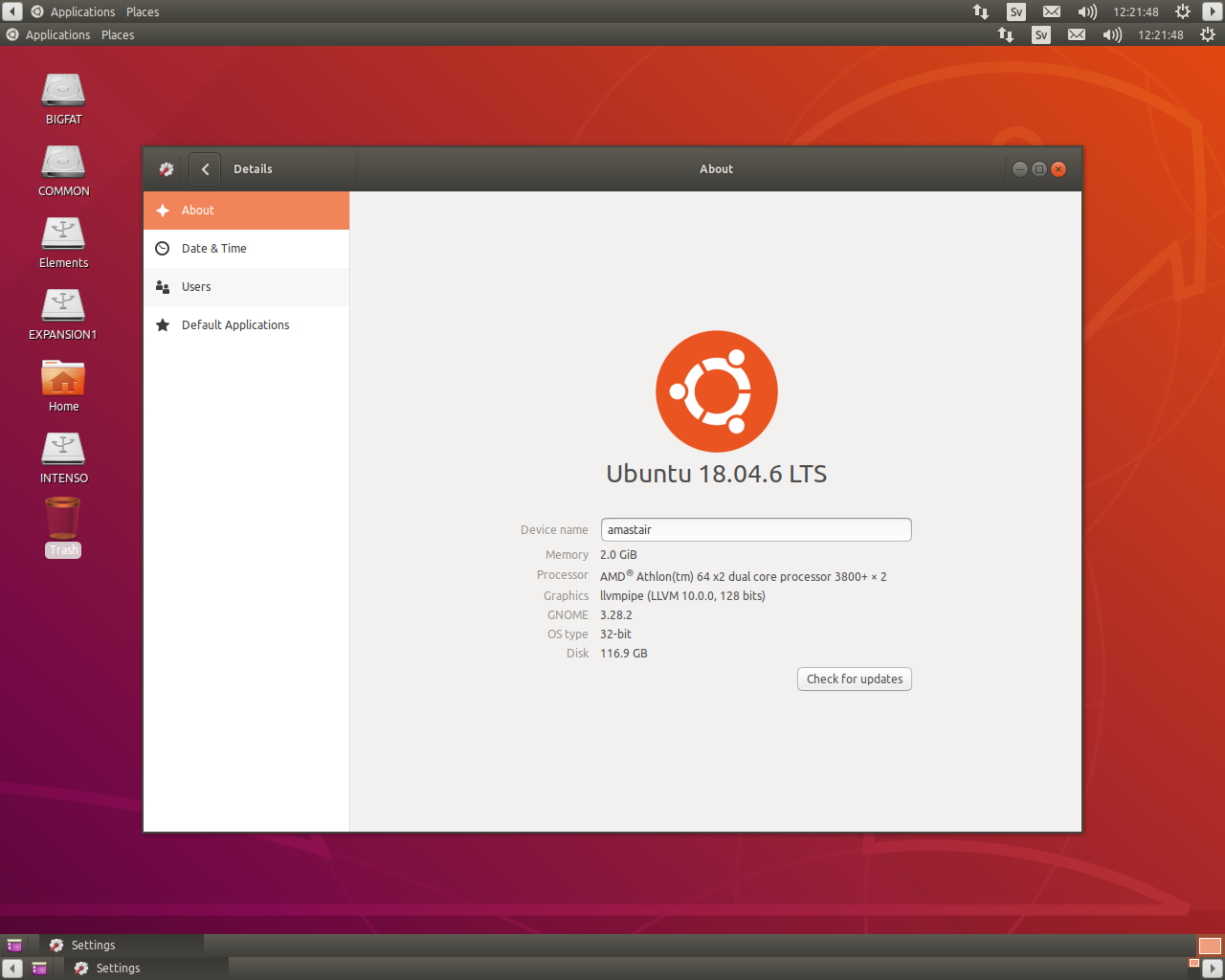Screen dimensions: 1225x980
Task: Switch to the Users section
Action: [x=246, y=287]
